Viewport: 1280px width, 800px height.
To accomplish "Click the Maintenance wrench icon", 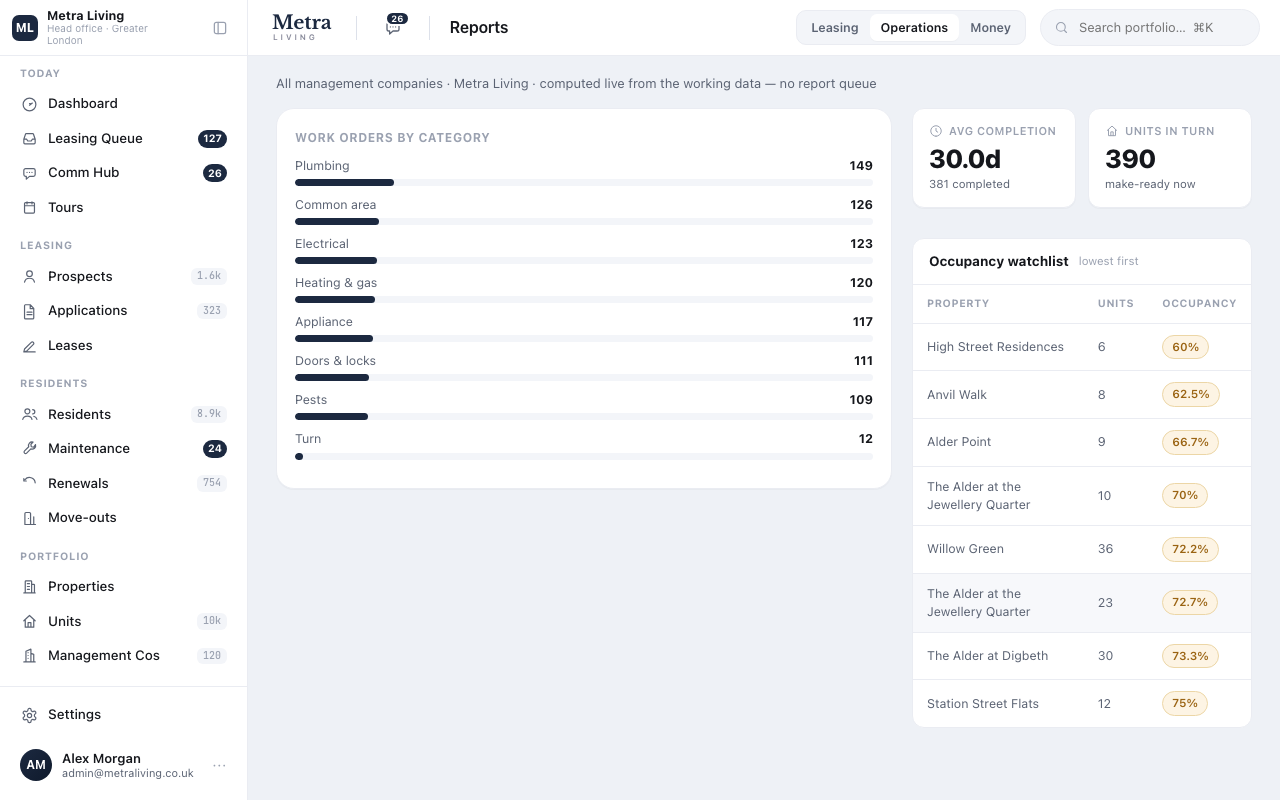I will tap(29, 449).
